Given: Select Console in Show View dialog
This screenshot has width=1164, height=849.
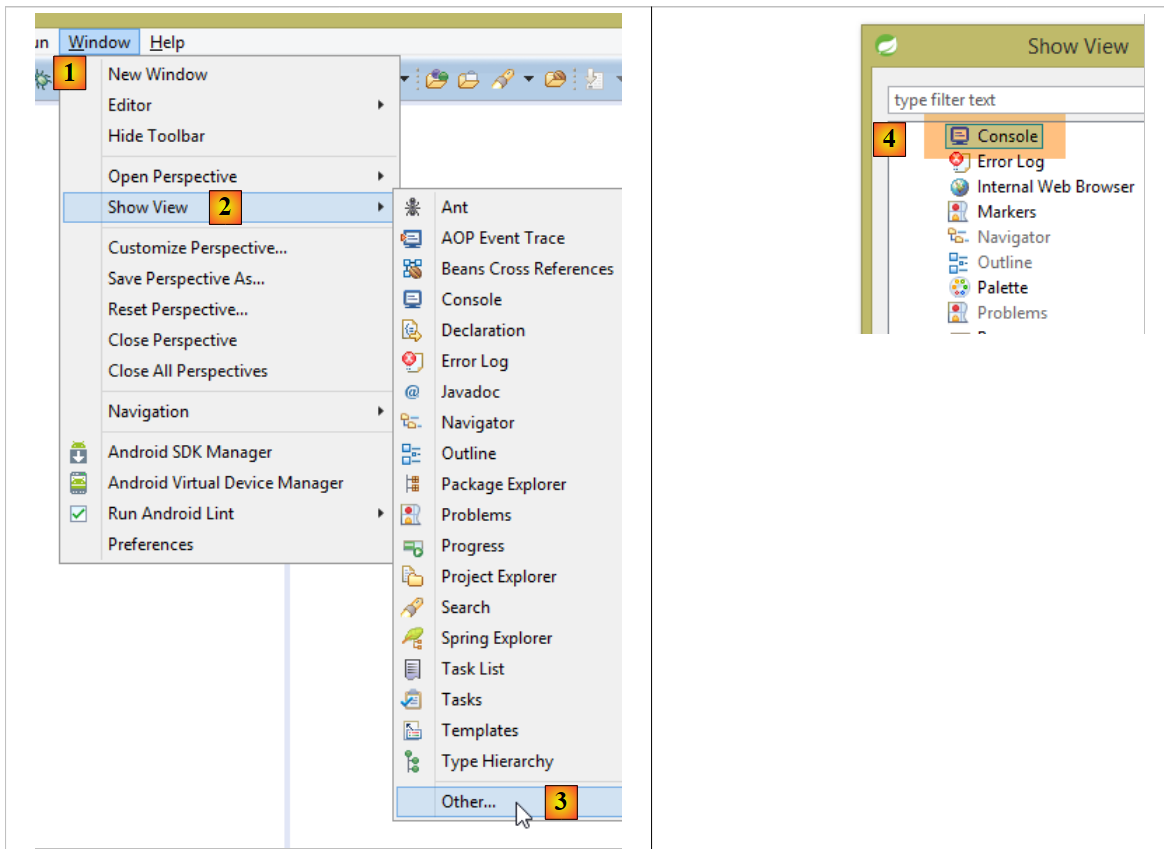Looking at the screenshot, I should click(1007, 136).
